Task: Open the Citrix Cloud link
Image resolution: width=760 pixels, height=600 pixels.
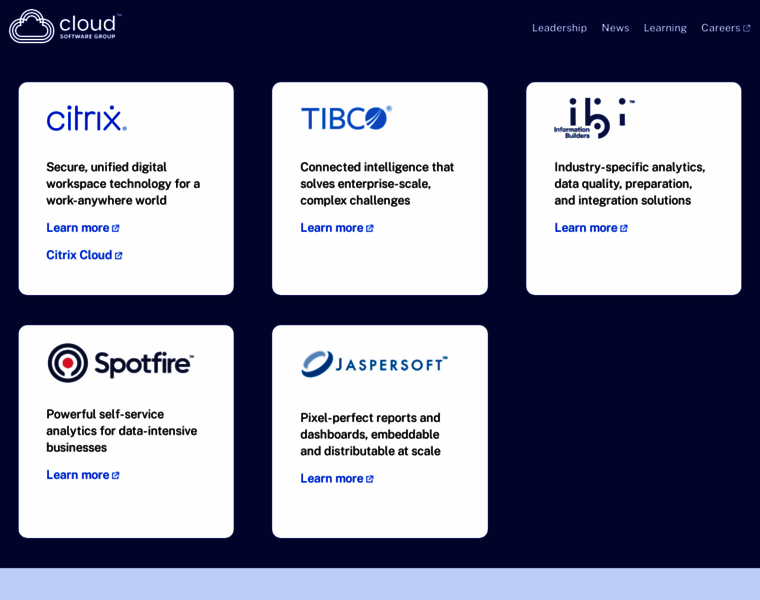Action: click(84, 255)
